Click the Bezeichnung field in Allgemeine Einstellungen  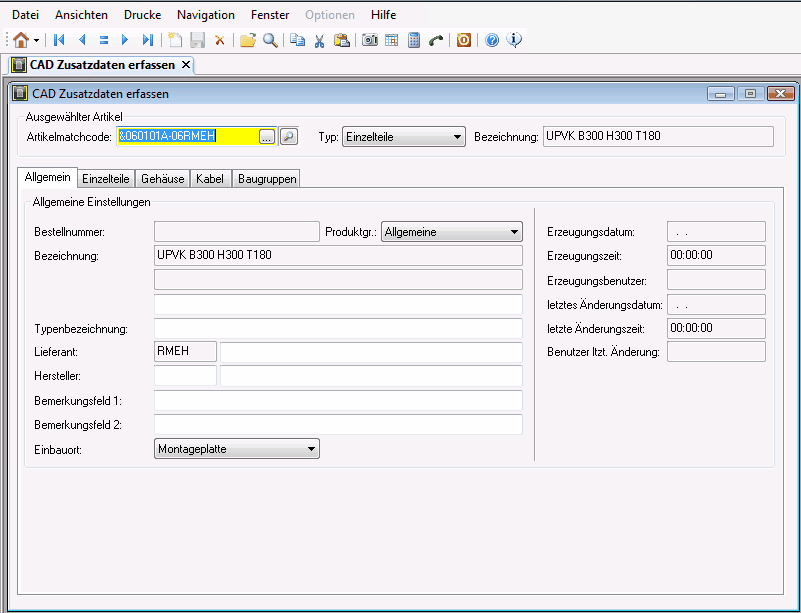[338, 255]
